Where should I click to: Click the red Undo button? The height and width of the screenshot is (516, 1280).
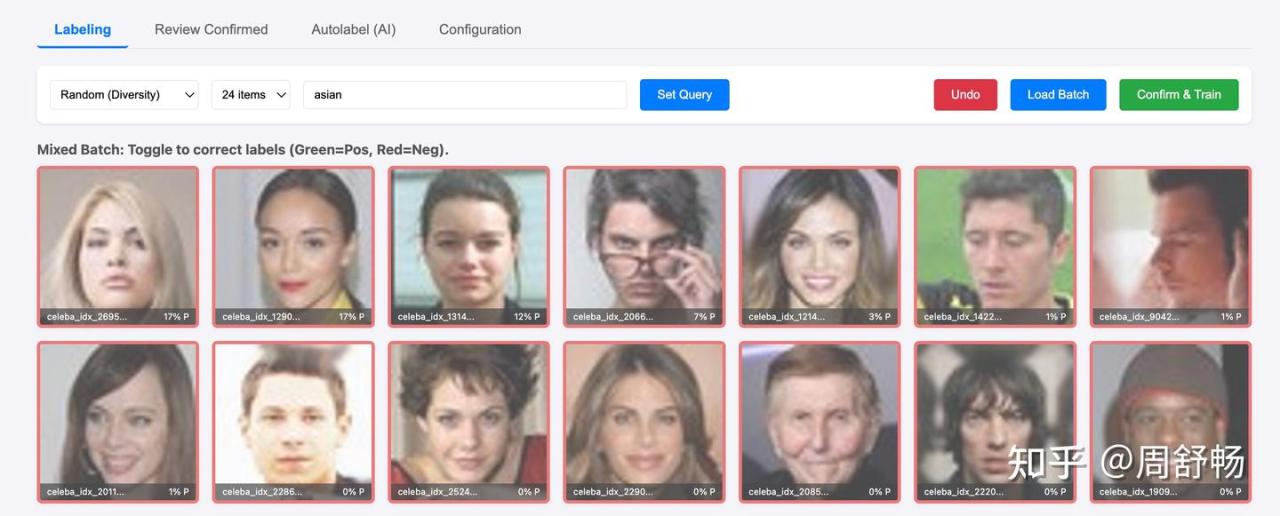(x=965, y=95)
